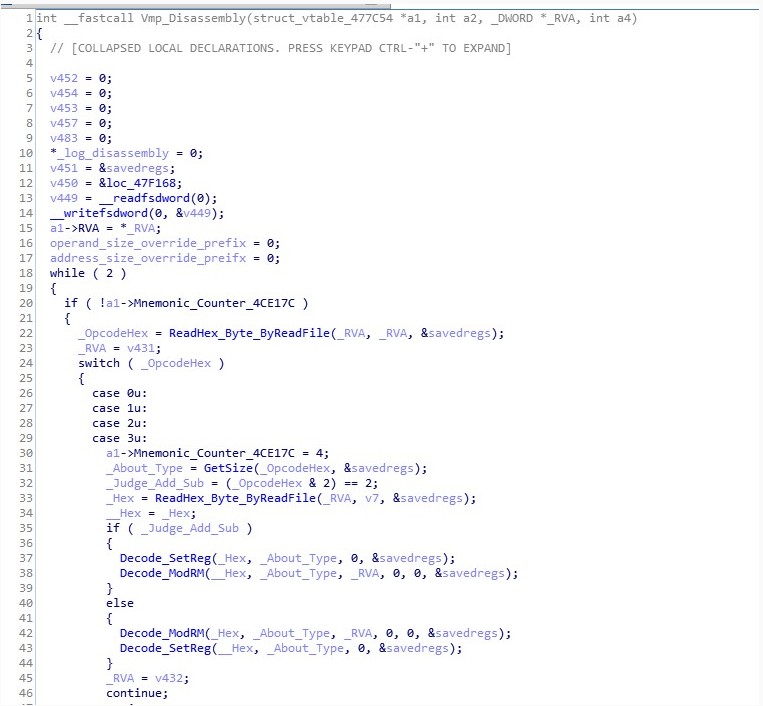
Task: Select Mnemonic_Counter_4CE17C on line 20
Action: coord(214,303)
